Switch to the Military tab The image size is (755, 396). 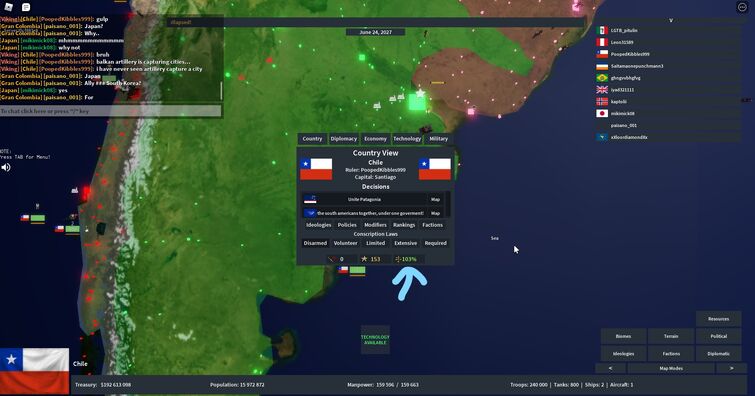click(438, 139)
